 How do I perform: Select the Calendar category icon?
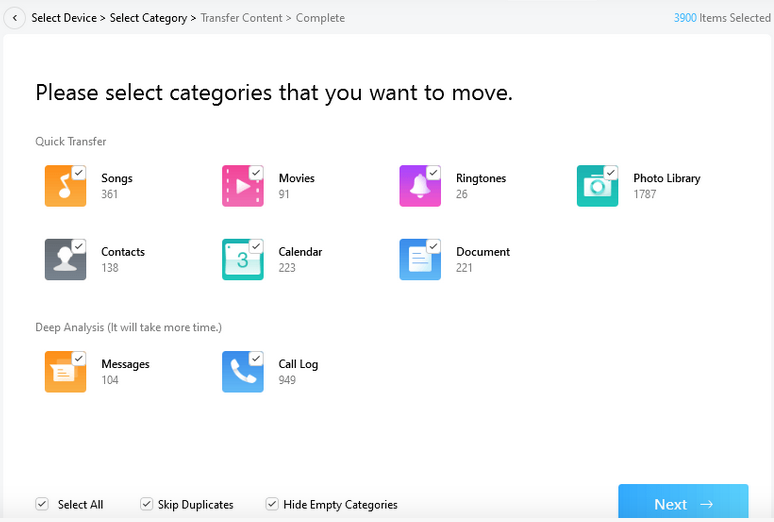coord(242,260)
